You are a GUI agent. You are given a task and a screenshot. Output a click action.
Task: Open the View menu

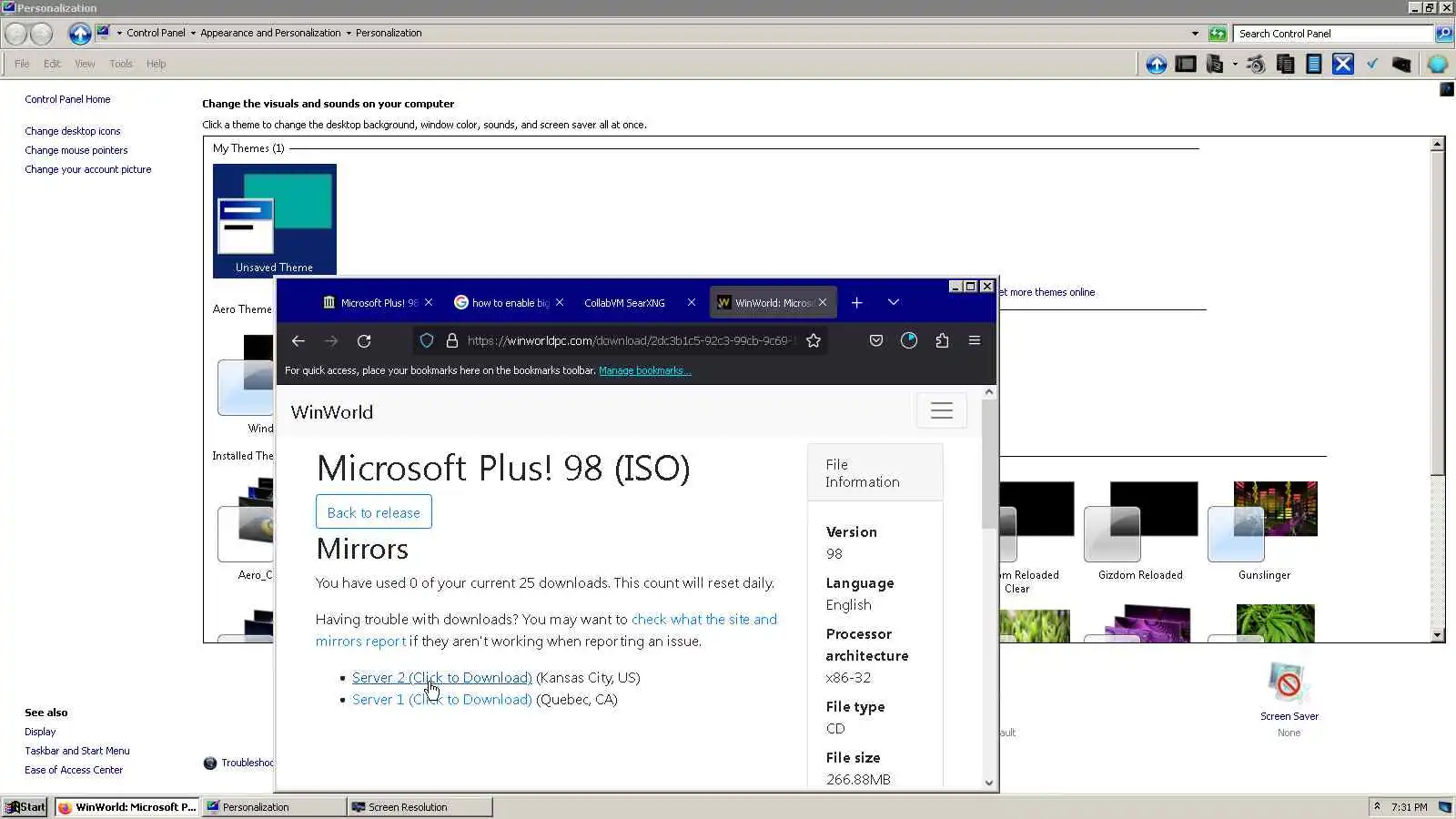[x=85, y=64]
